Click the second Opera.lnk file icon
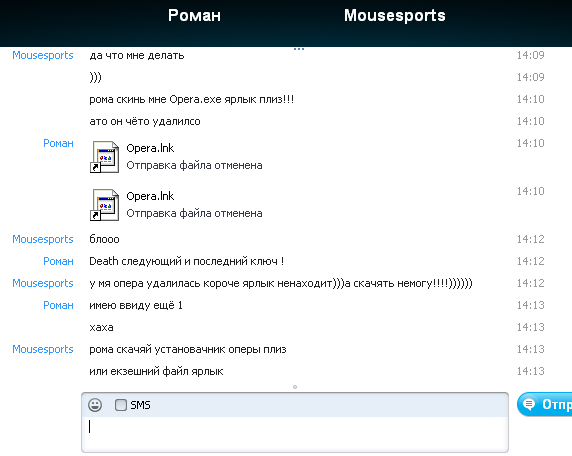Viewport: 572px width, 456px height. (x=105, y=205)
